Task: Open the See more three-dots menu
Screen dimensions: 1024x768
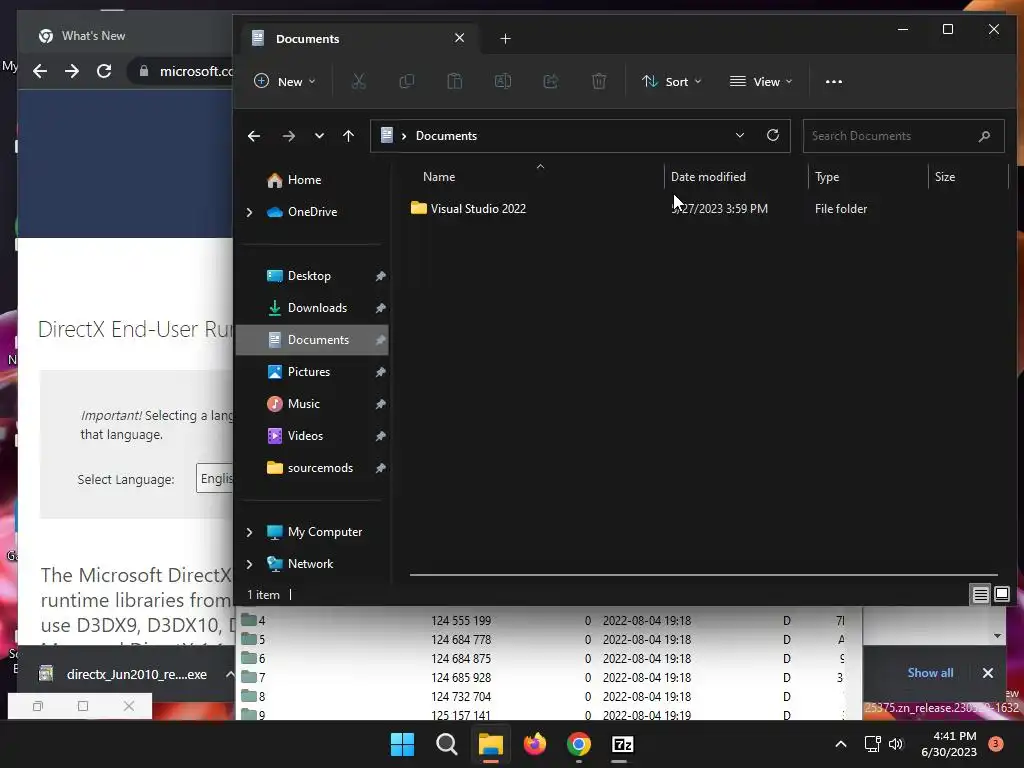Action: [833, 82]
